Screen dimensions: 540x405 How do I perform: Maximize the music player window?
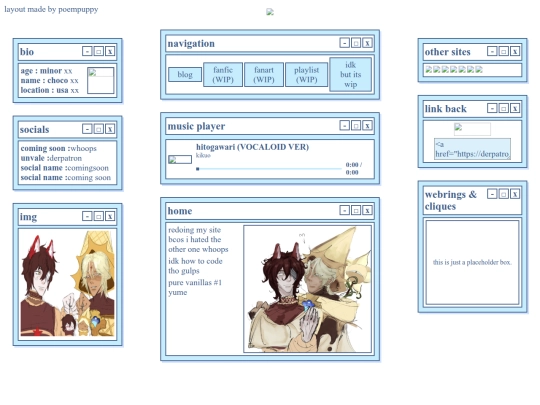tap(356, 125)
